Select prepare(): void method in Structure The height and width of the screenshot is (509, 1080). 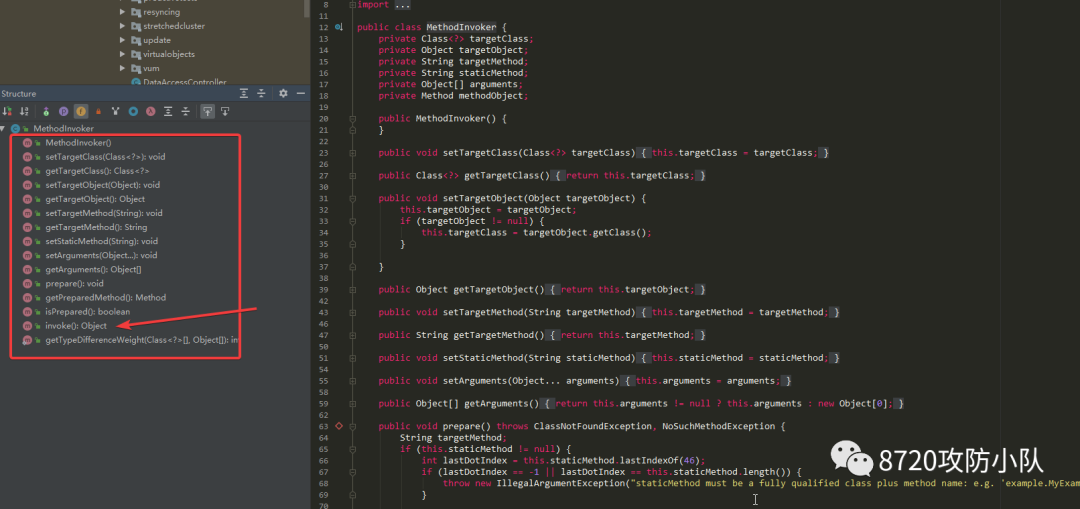(x=74, y=283)
